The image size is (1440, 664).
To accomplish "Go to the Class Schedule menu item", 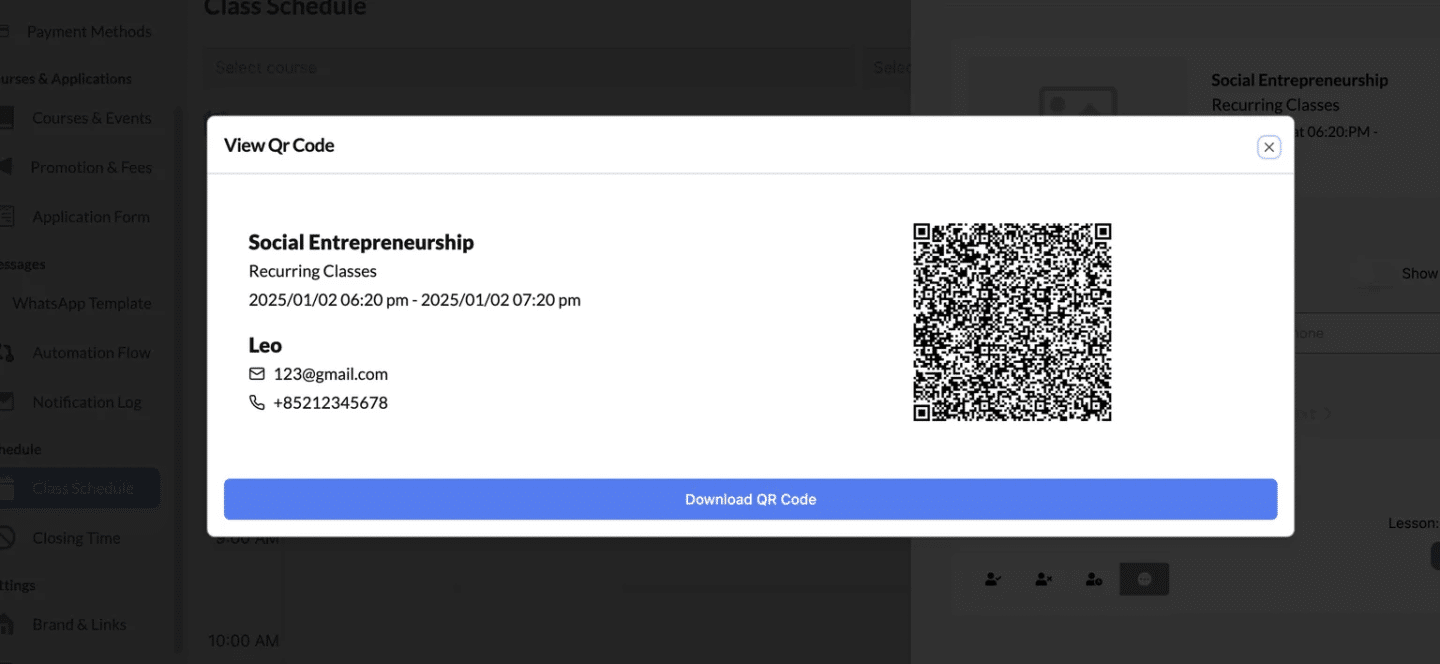I will click(x=80, y=488).
